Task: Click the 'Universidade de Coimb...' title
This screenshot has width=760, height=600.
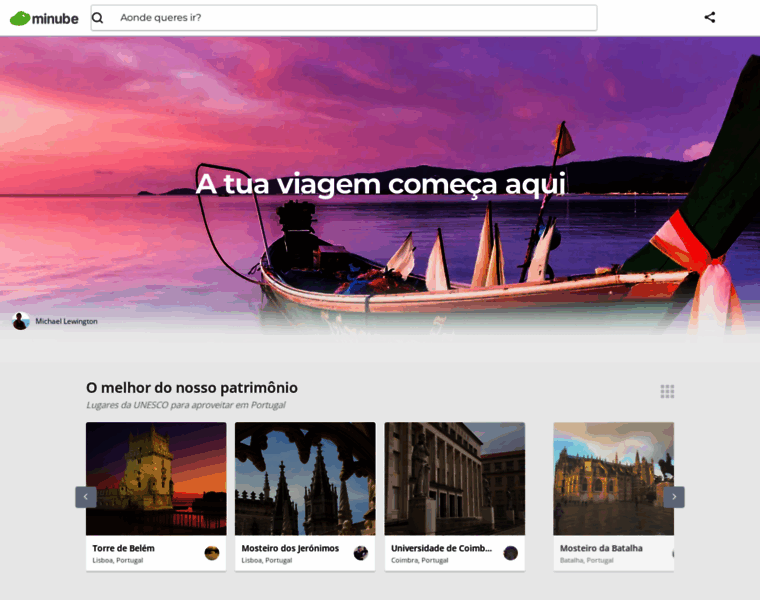Action: 442,548
